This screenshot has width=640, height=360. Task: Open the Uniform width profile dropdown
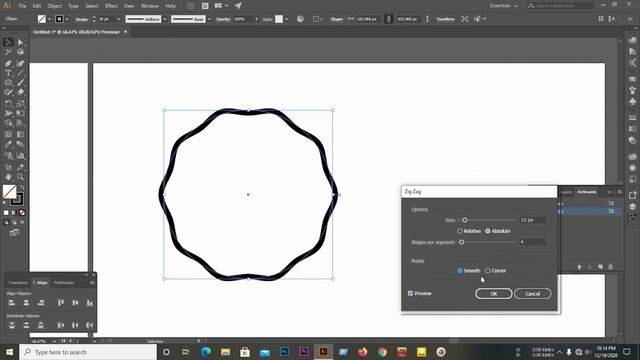(165, 19)
